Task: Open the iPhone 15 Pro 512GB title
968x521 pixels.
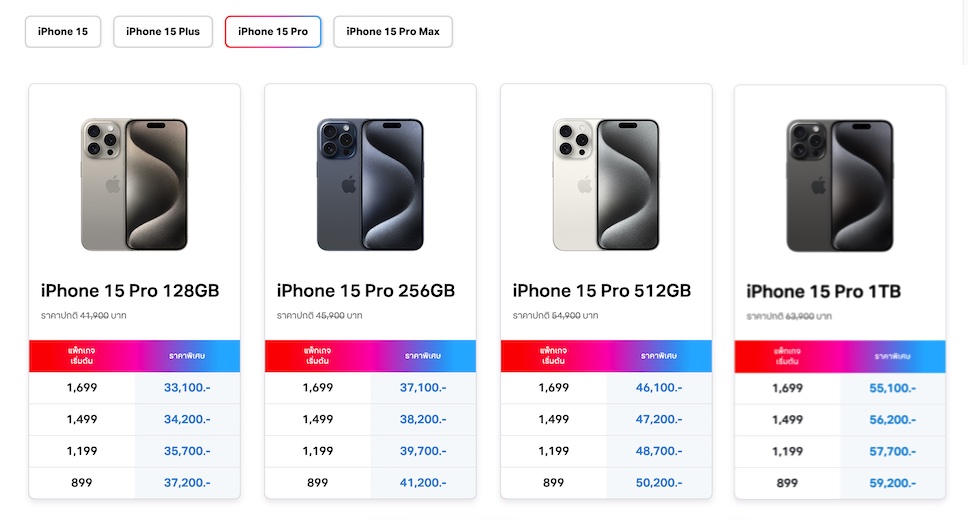Action: (602, 291)
